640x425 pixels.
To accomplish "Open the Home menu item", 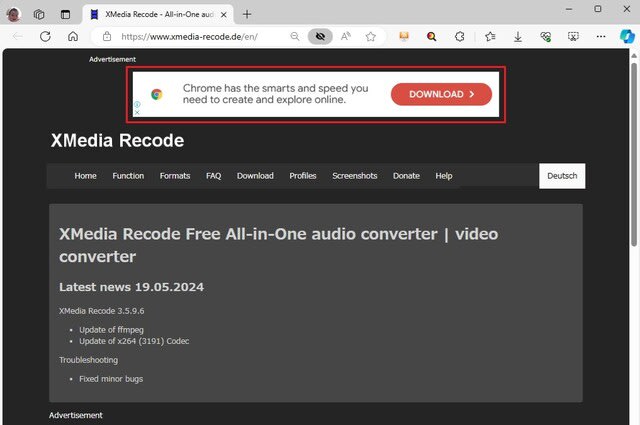I will 85,176.
